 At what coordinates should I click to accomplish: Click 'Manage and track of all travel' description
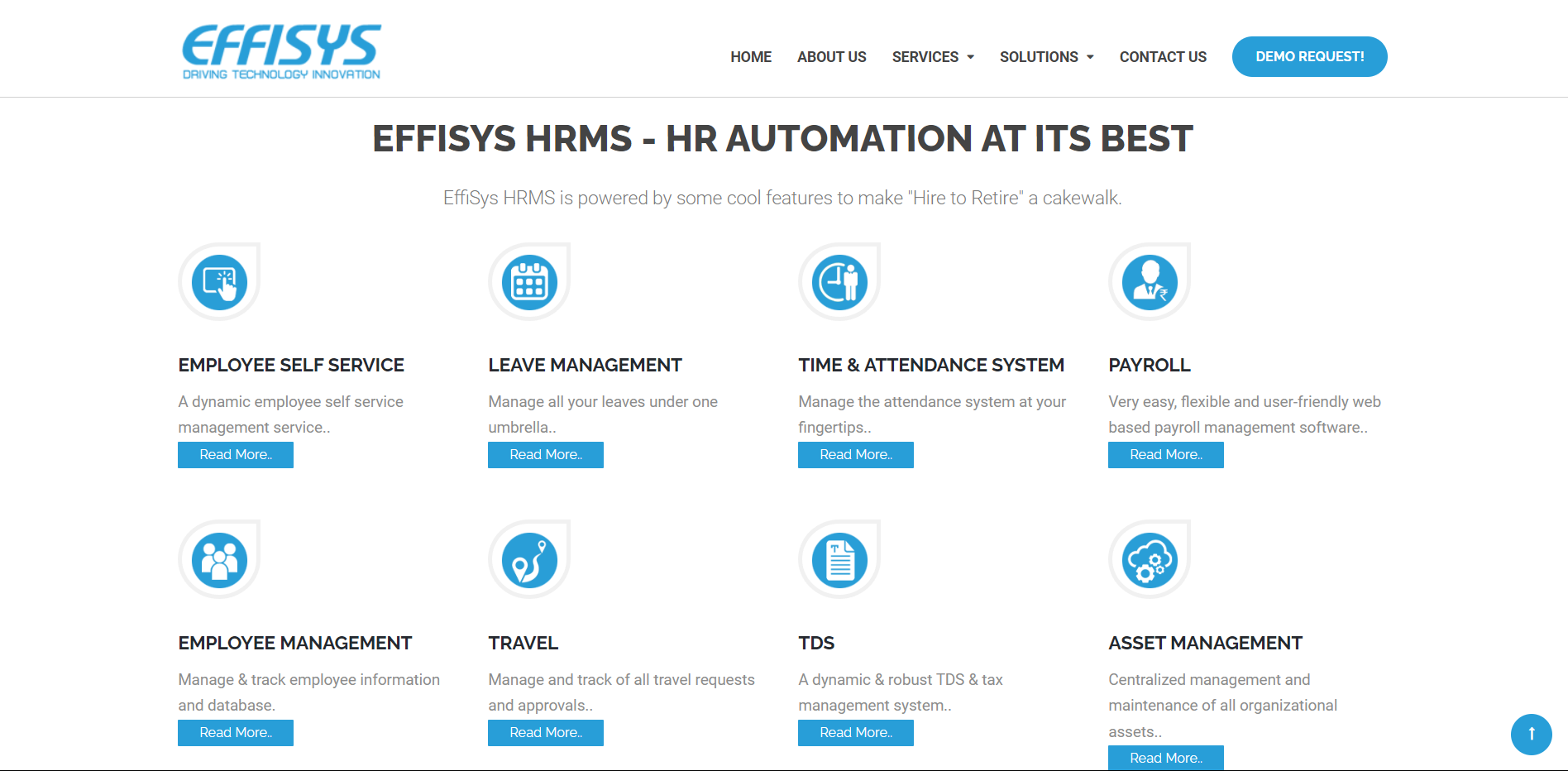pyautogui.click(x=621, y=692)
